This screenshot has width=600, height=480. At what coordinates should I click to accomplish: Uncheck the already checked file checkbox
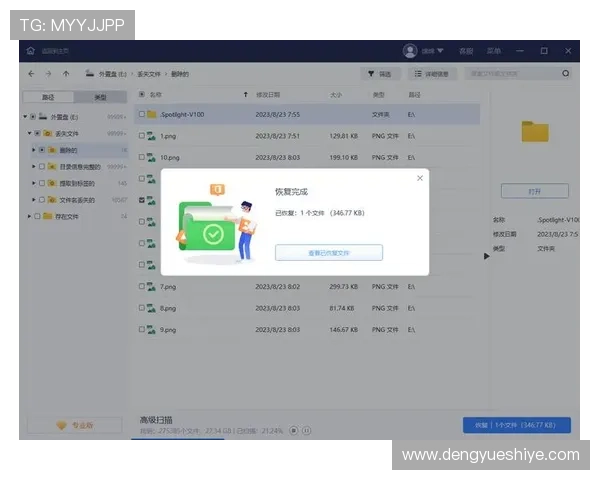142,200
